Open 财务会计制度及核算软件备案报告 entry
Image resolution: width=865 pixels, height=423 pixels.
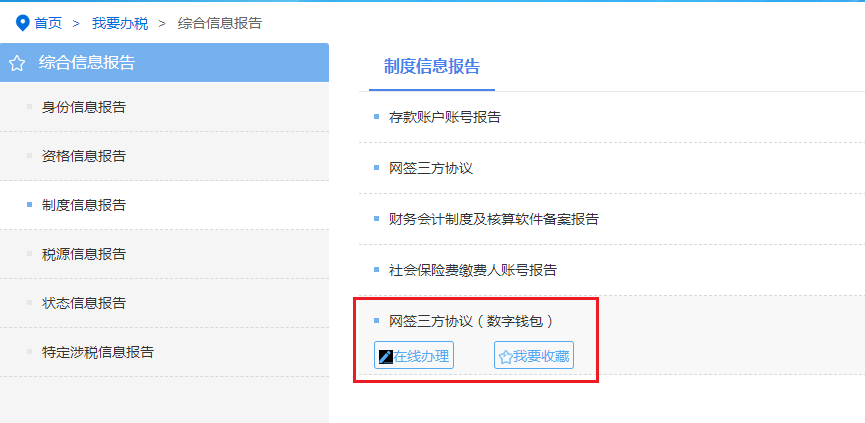click(494, 219)
